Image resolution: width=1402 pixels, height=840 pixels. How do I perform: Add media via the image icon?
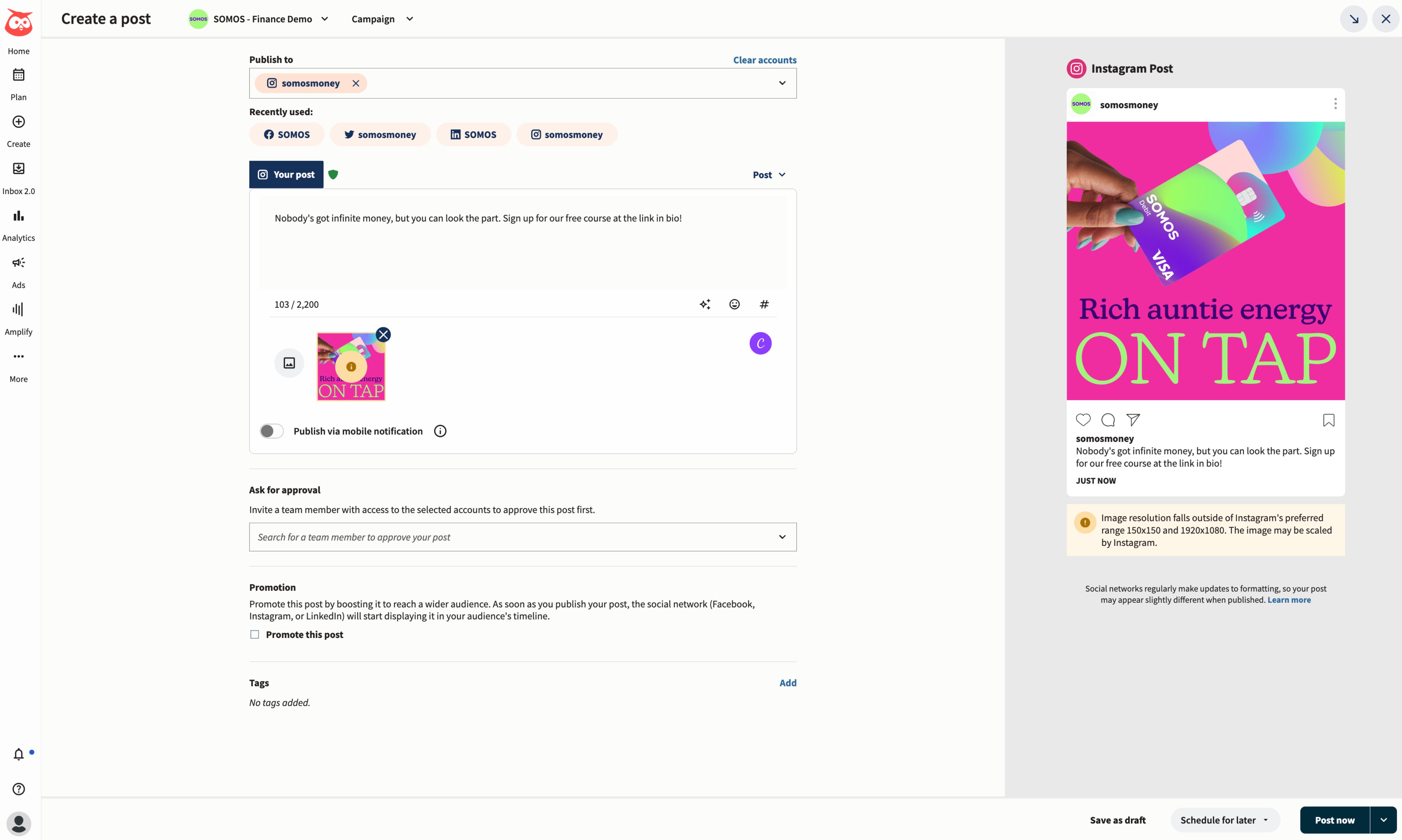pyautogui.click(x=289, y=363)
